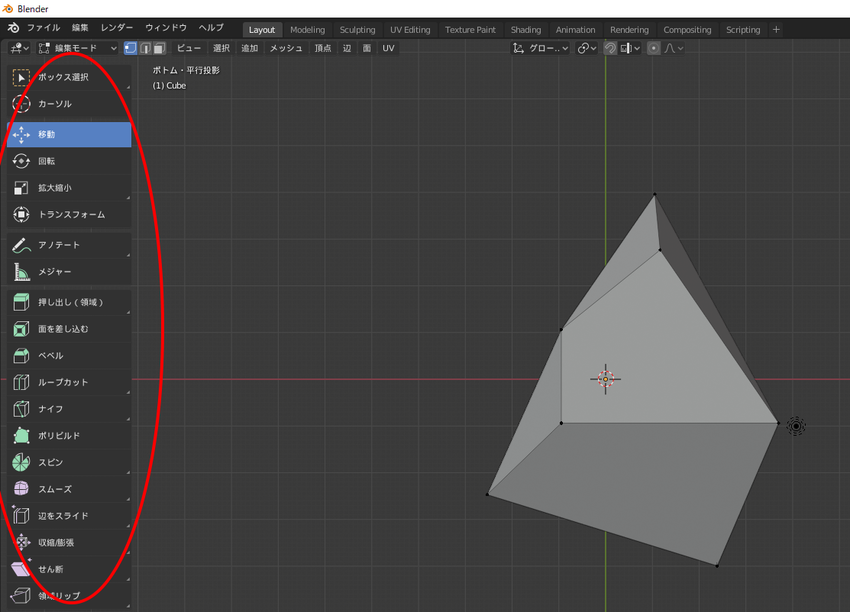Toggle proportional editing button

point(654,48)
